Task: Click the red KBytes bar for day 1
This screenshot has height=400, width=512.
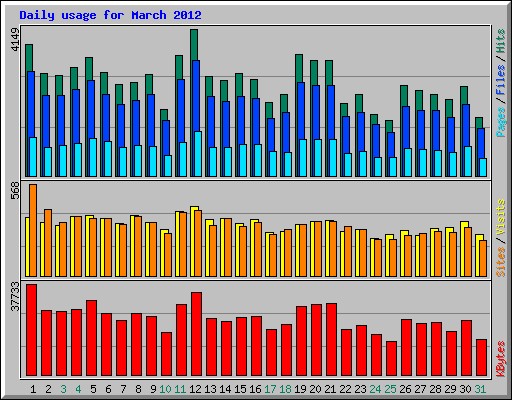Action: tap(31, 330)
